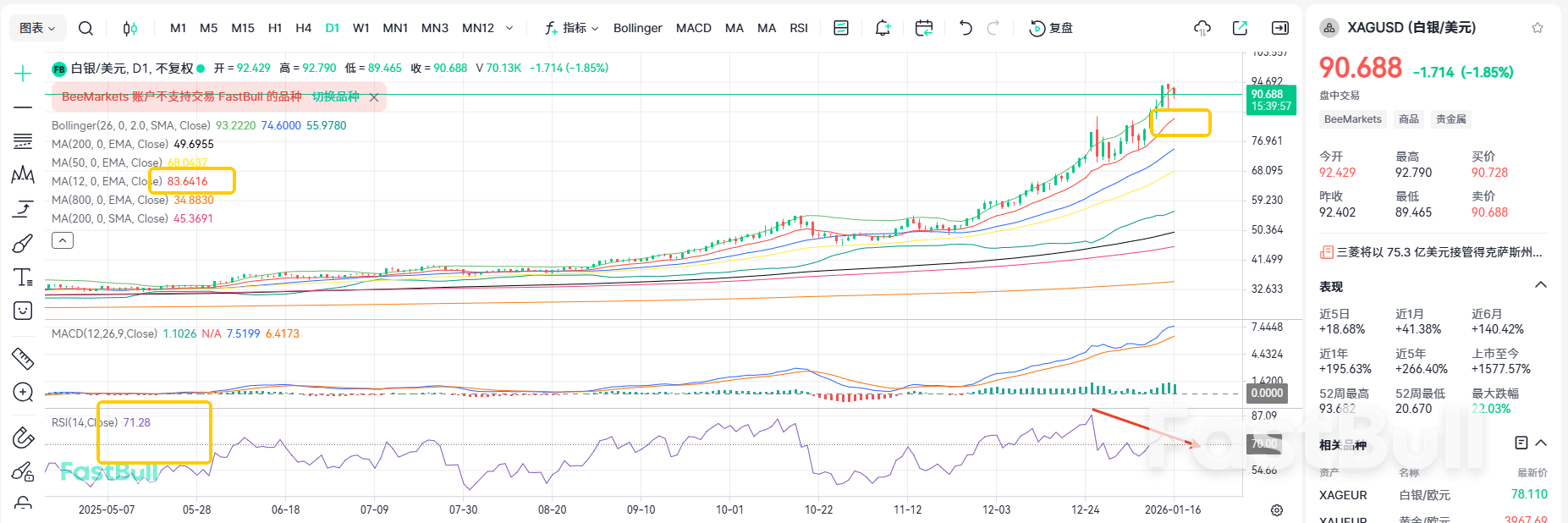This screenshot has height=523, width=1568.
Task: Dismiss the BeeMarkets warning banner
Action: 374,97
